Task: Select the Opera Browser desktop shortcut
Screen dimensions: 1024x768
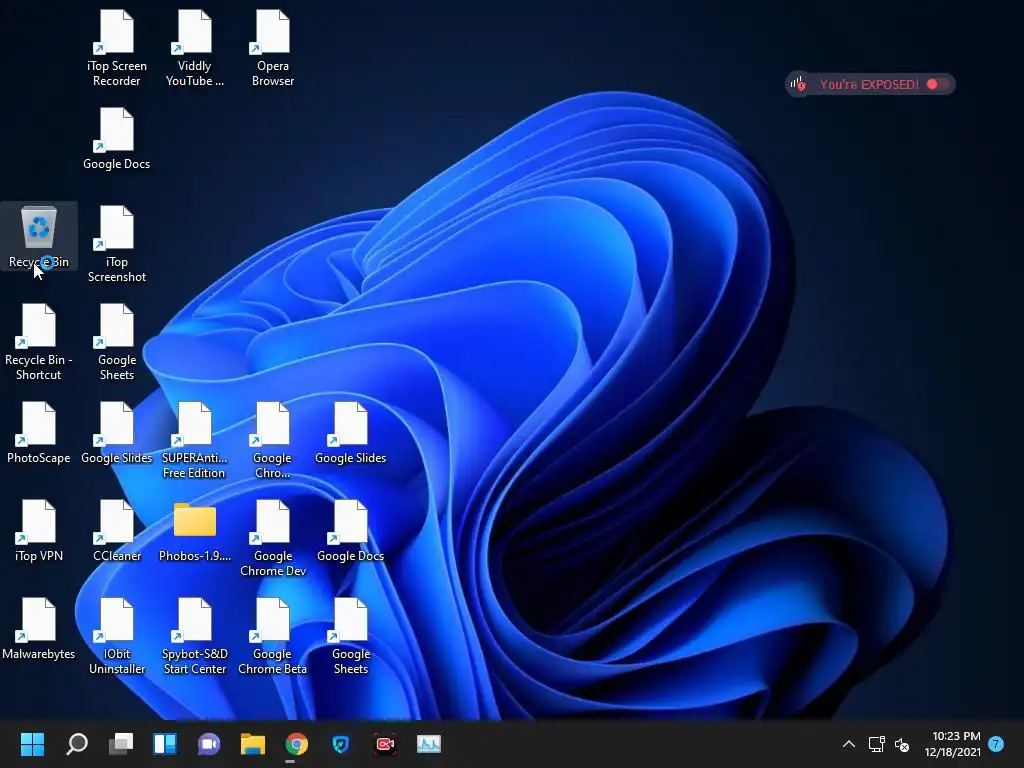Action: (273, 49)
